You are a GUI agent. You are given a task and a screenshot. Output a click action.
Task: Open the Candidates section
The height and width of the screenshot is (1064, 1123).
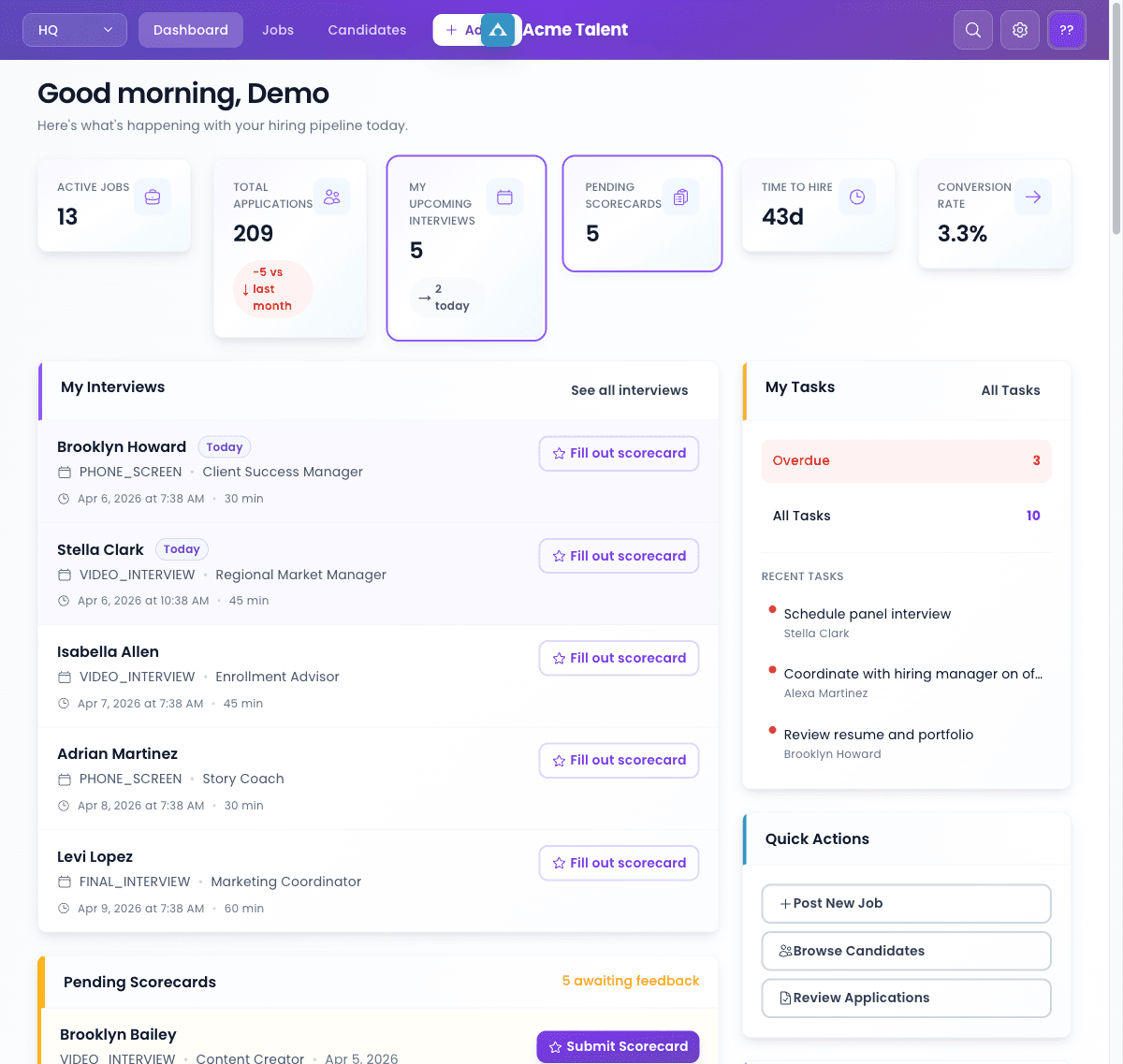366,30
